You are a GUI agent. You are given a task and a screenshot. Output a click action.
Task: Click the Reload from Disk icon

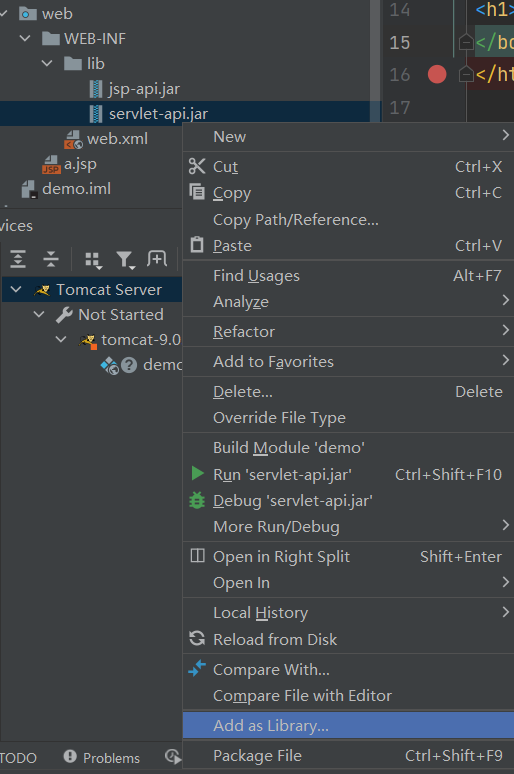click(x=197, y=638)
